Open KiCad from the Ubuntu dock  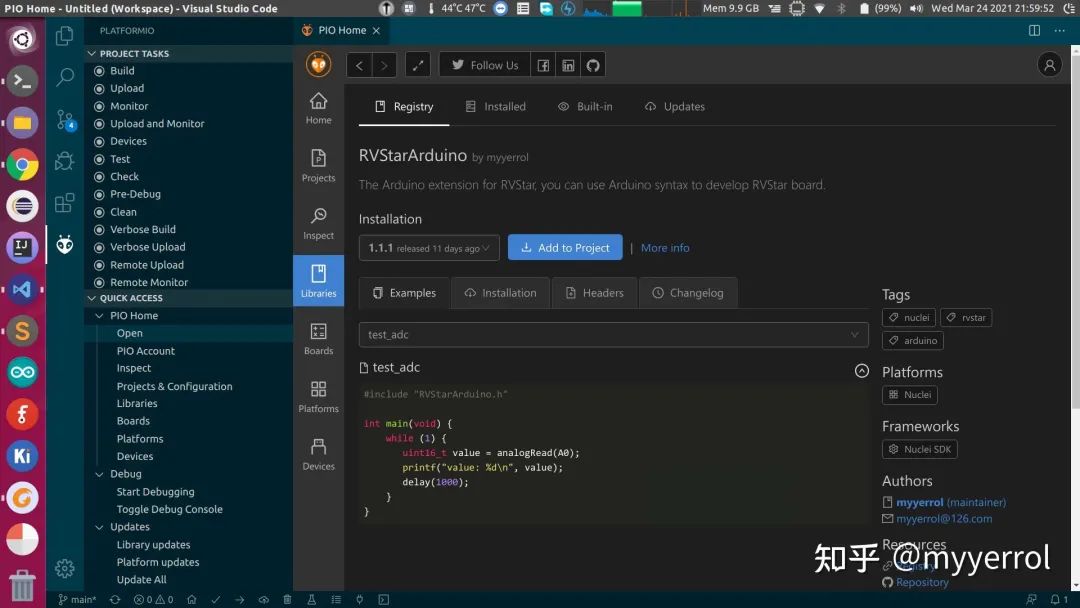(22, 456)
